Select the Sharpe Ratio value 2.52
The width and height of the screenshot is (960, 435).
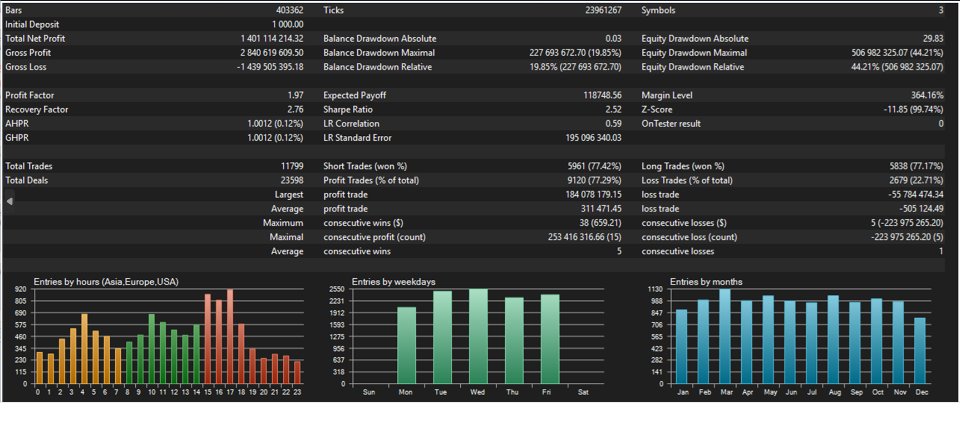click(x=613, y=110)
